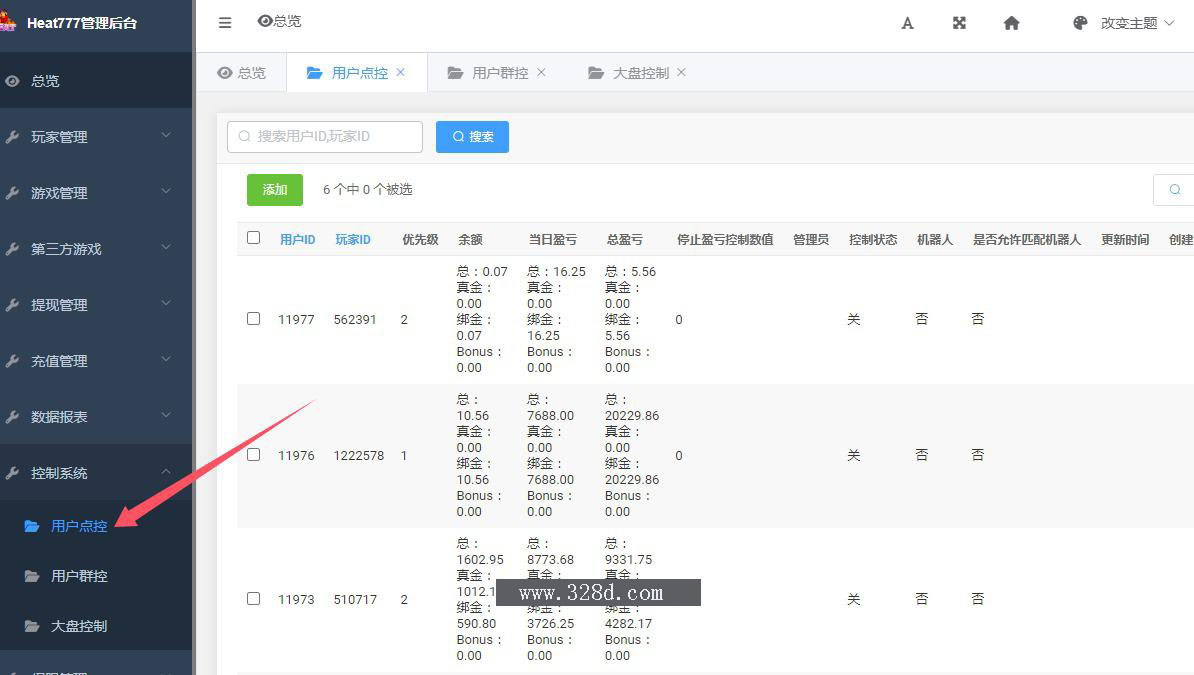
Task: Close the 用户点控 tab with X
Action: [x=401, y=72]
